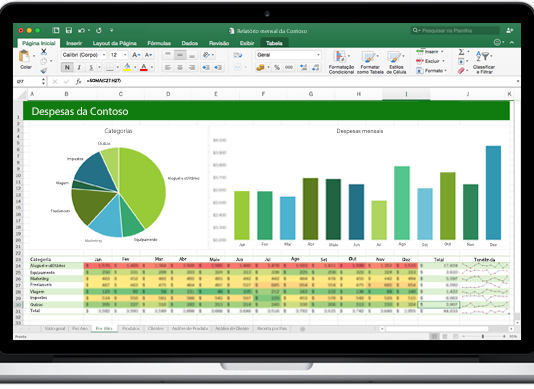Toggle Underline S formatting button
The image size is (534, 389).
[x=91, y=67]
